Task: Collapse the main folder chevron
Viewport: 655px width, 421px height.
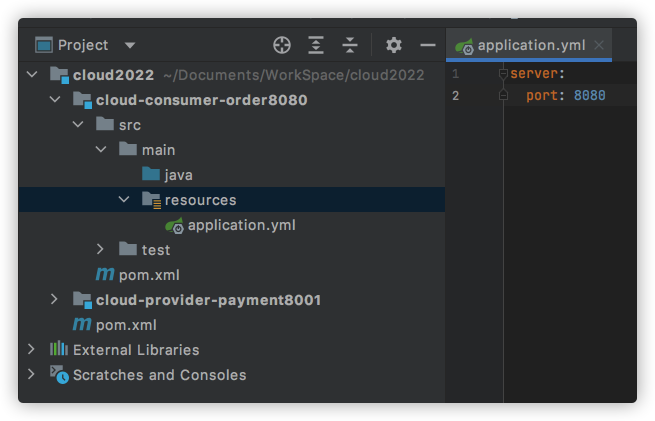Action: pos(101,150)
